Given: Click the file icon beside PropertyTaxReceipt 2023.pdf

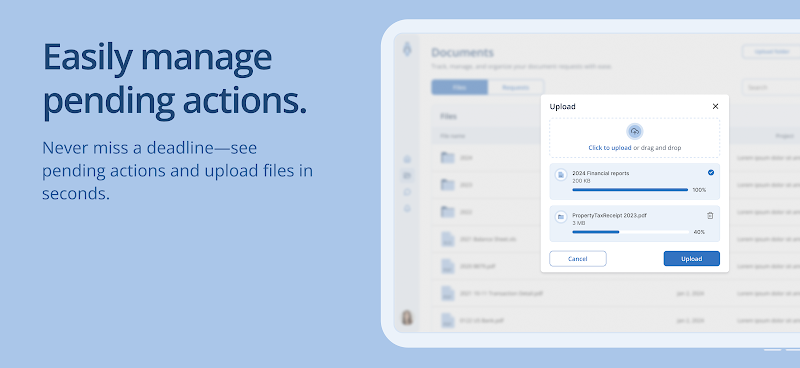Looking at the screenshot, I should [561, 217].
